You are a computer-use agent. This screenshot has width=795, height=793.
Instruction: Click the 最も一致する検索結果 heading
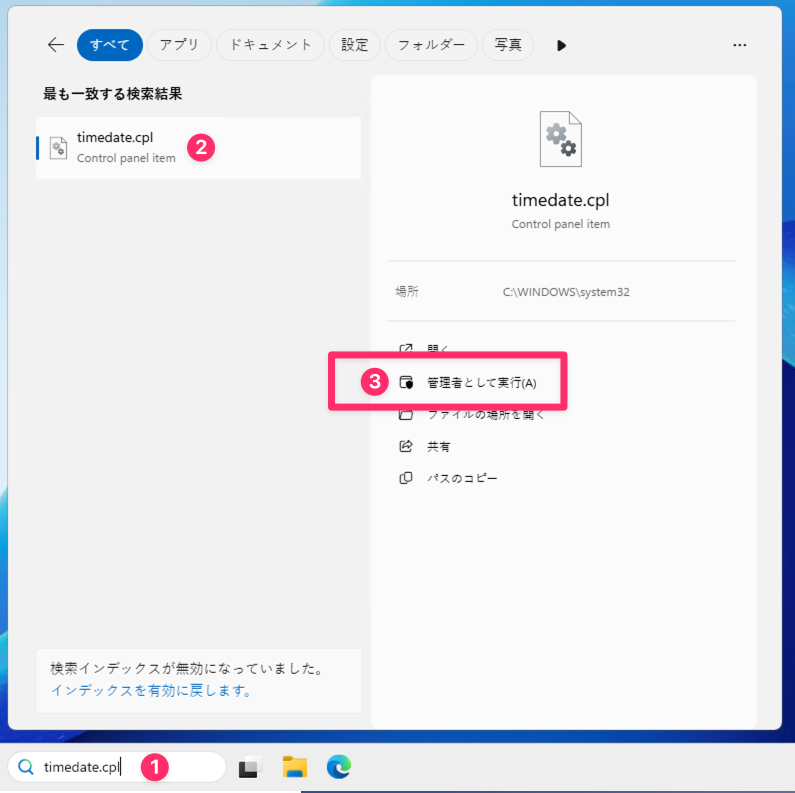[x=113, y=94]
